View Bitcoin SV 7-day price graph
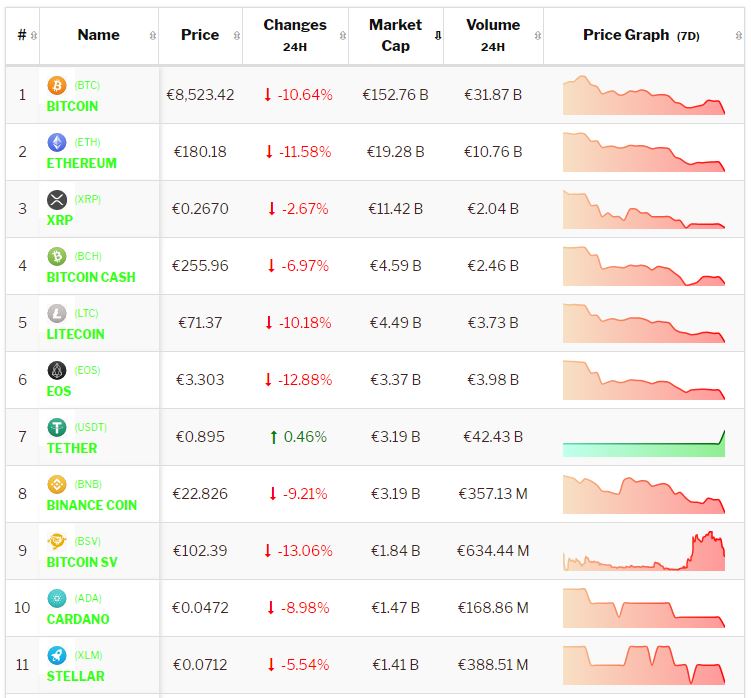Screen dimensions: 751x698 [644, 552]
